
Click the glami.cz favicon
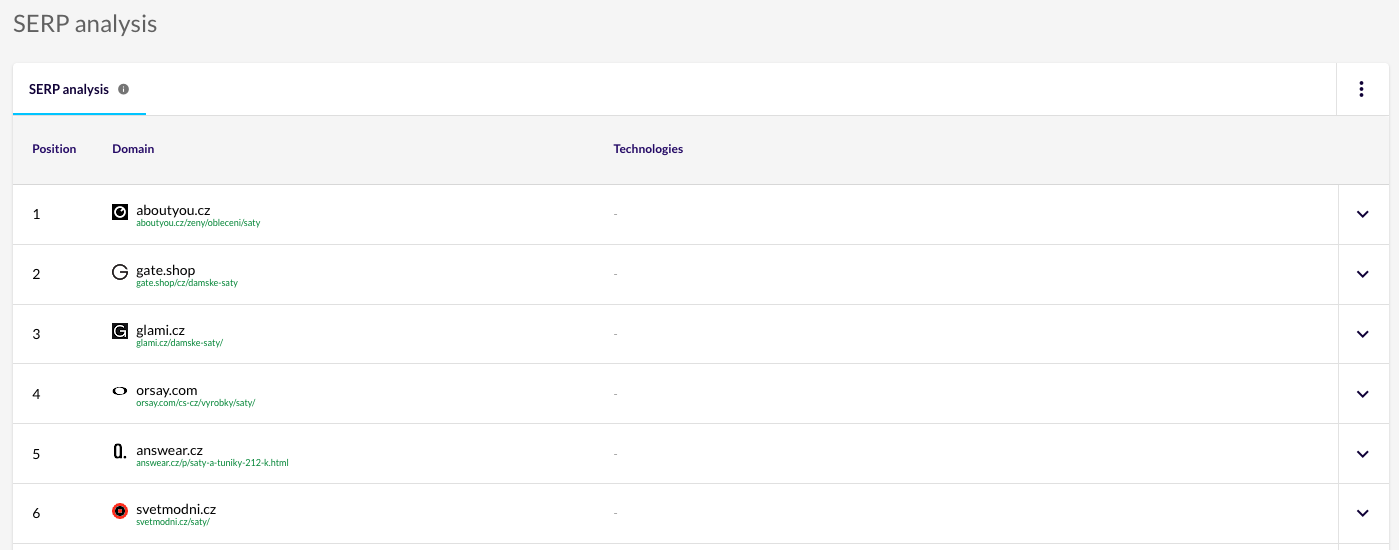[x=120, y=332]
